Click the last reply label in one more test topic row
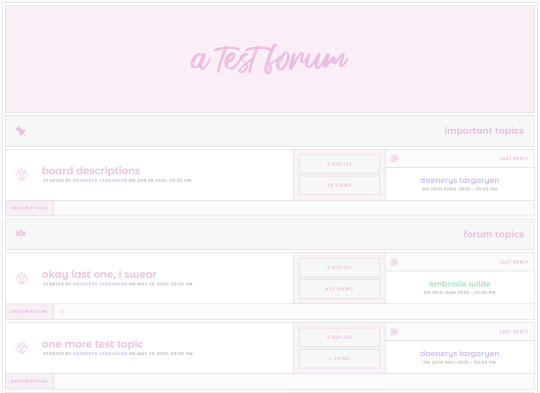Viewport: 540px width, 393px height. (513, 332)
